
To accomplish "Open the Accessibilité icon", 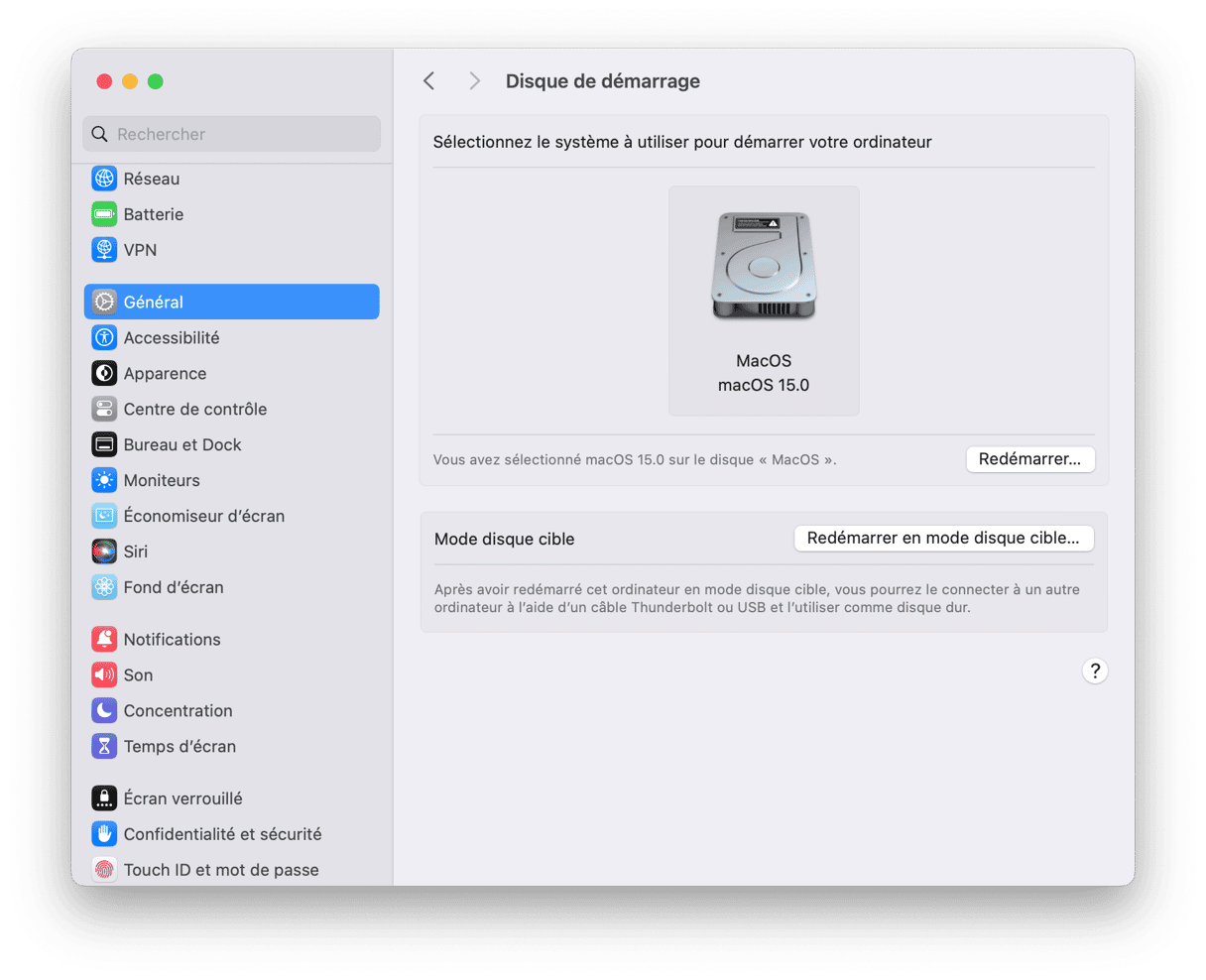I will point(104,337).
